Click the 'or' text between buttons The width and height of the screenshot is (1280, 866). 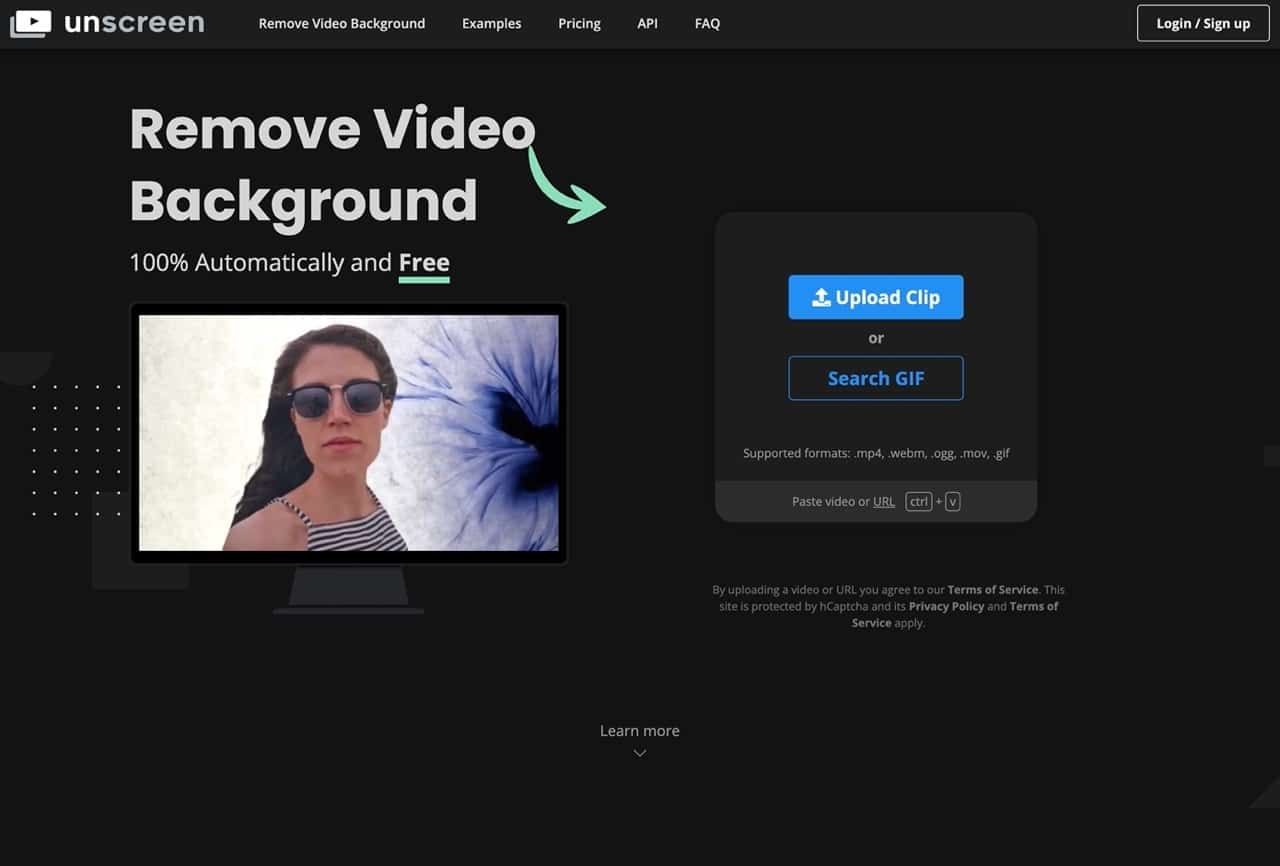(876, 338)
